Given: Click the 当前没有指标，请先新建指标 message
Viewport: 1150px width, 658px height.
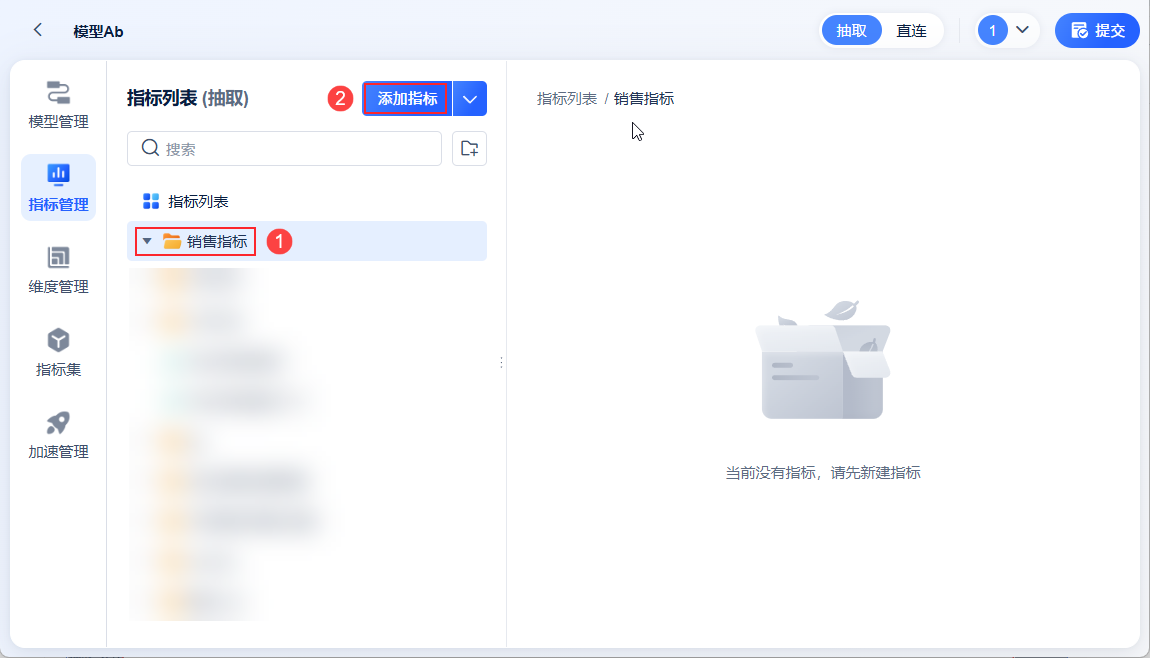Looking at the screenshot, I should click(x=823, y=472).
